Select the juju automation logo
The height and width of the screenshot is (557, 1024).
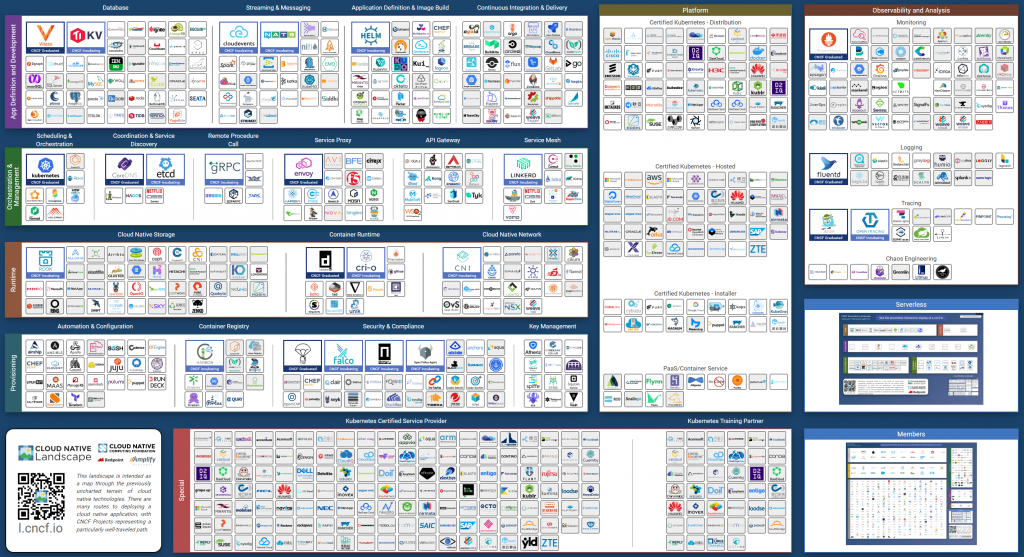point(116,365)
